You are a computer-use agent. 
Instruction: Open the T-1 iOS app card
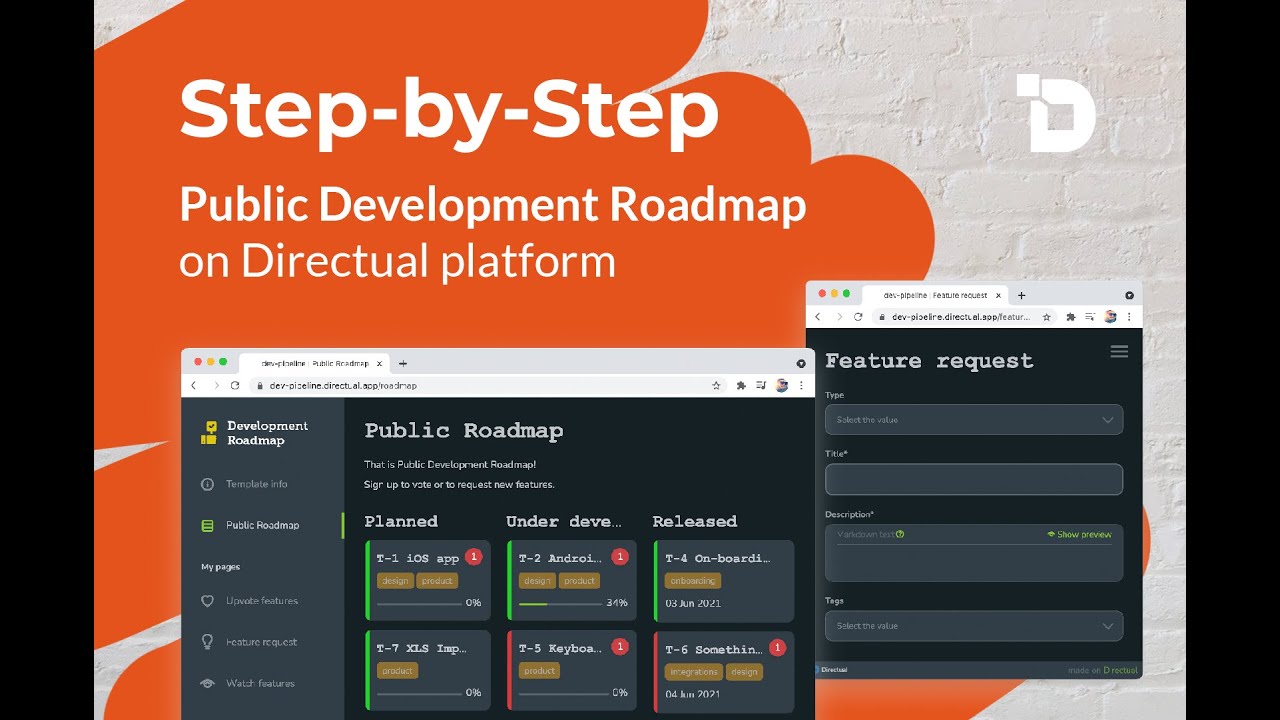point(428,580)
